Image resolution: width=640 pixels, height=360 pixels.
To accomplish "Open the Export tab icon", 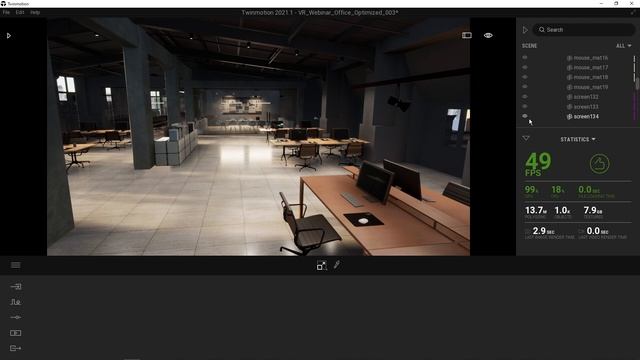I will coord(16,348).
